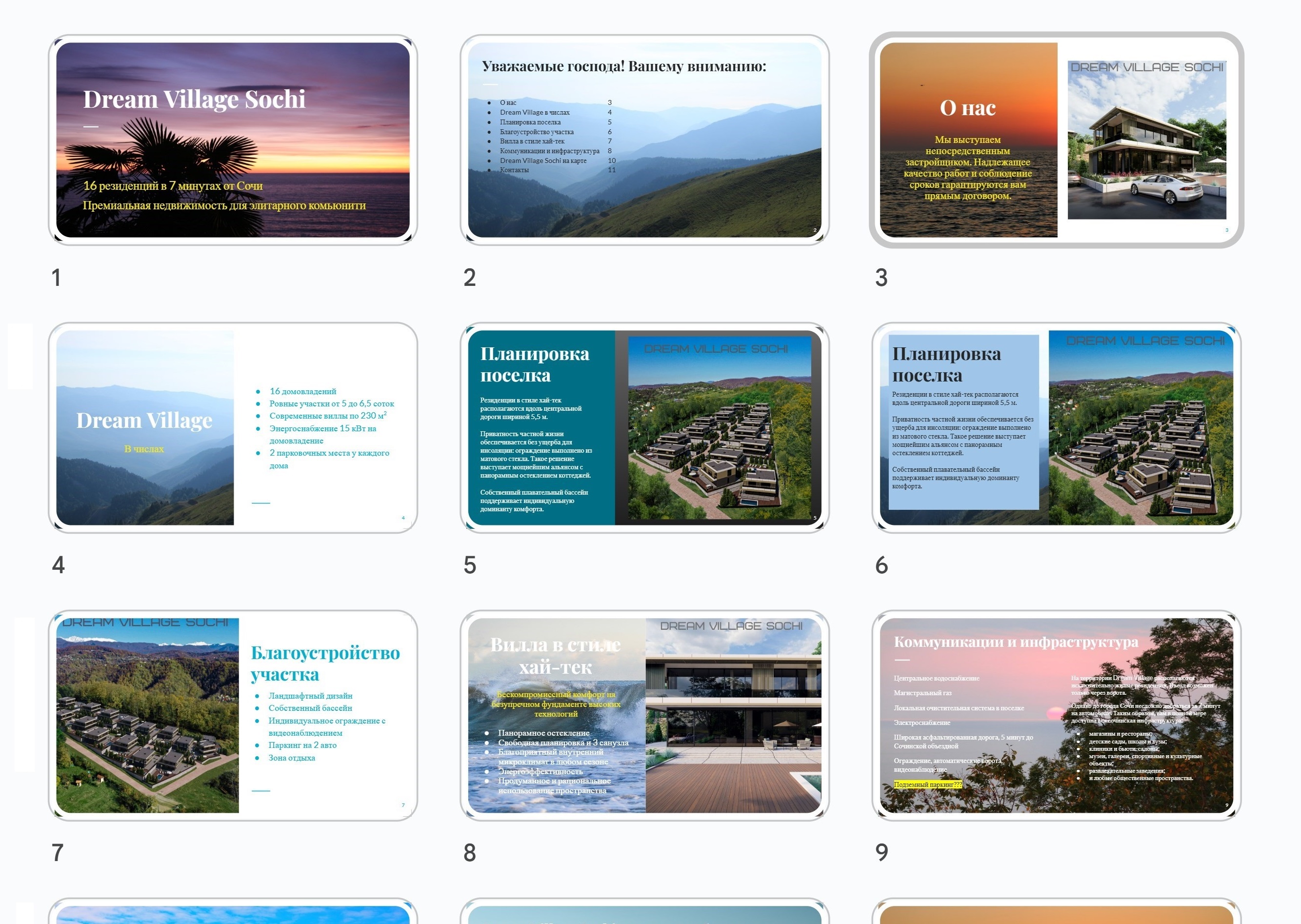
Task: Click slide number label 9
Action: pos(881,853)
